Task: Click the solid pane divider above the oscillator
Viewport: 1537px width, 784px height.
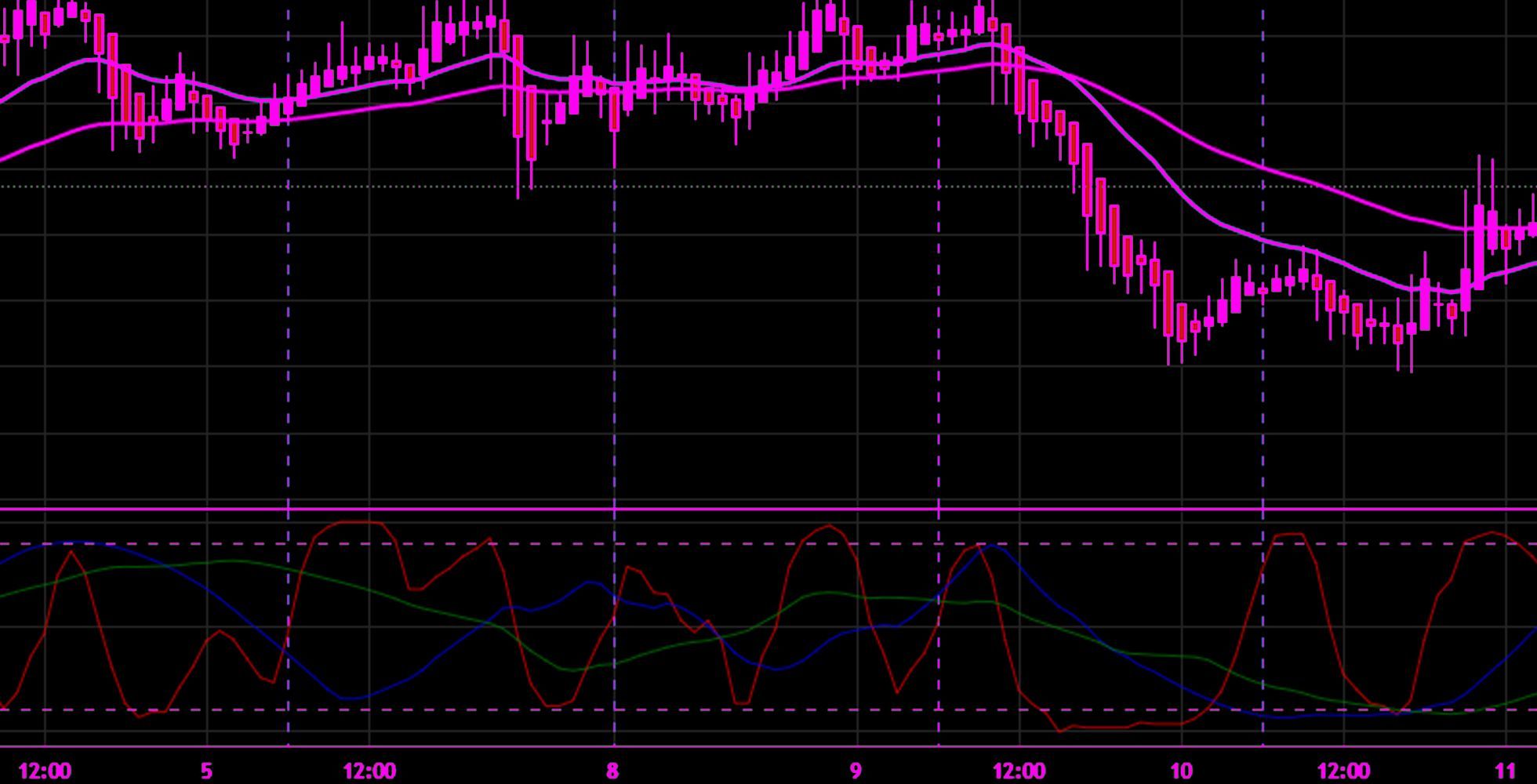Action: click(x=768, y=510)
